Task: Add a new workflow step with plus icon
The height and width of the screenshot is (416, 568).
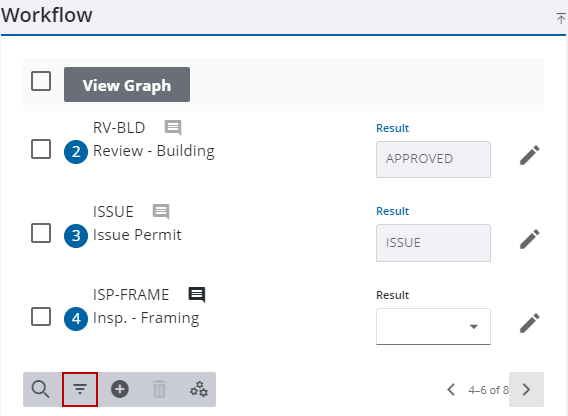Action: point(120,389)
